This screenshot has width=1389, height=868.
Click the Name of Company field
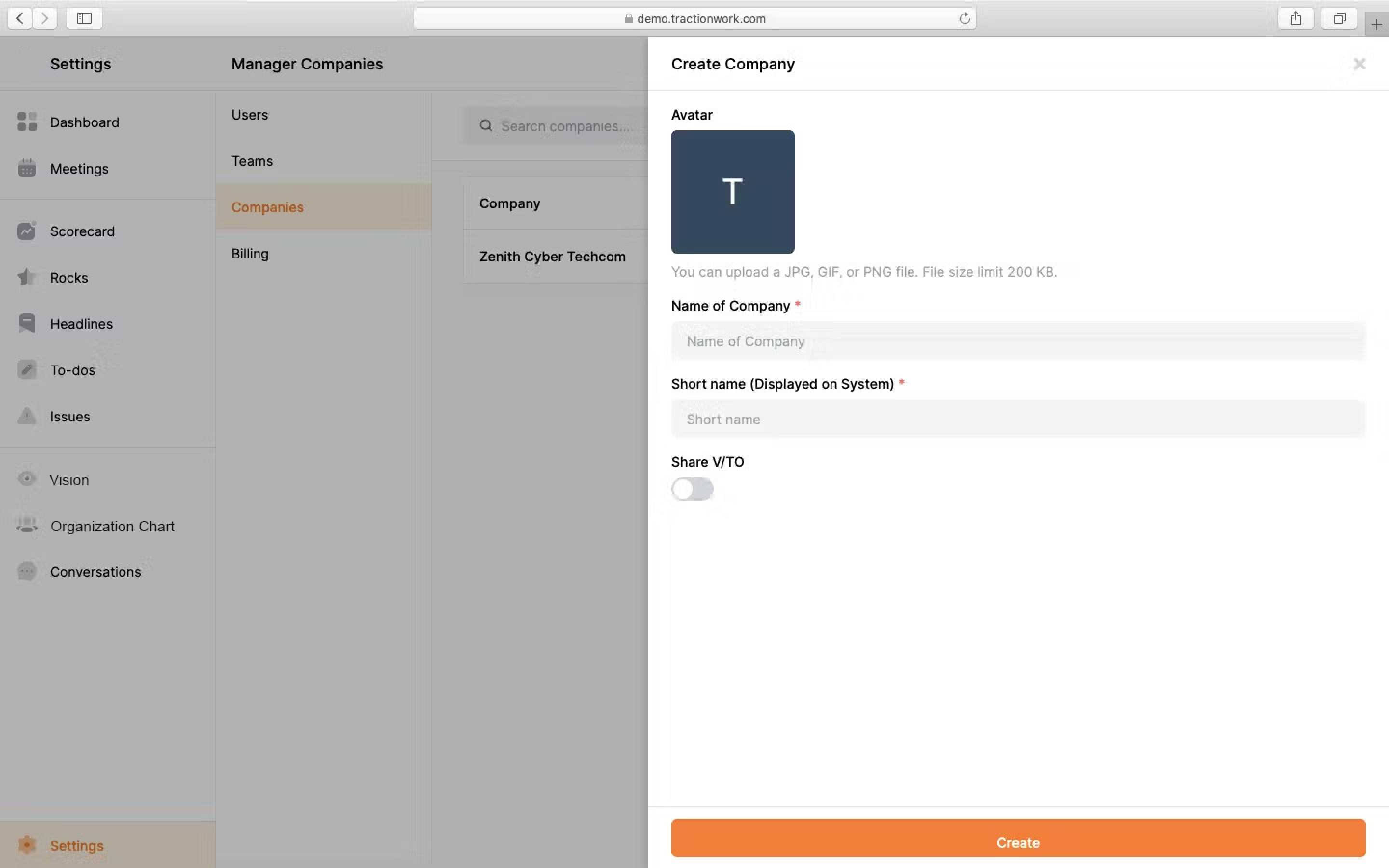(1018, 341)
